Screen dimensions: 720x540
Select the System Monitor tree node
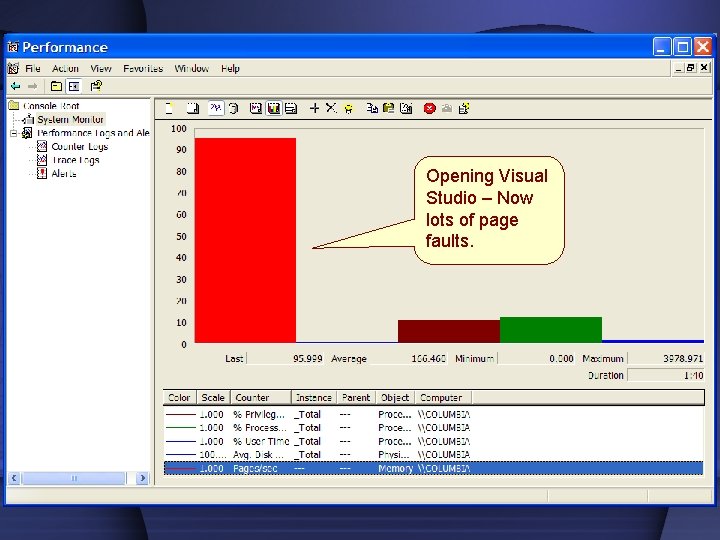tap(70, 119)
